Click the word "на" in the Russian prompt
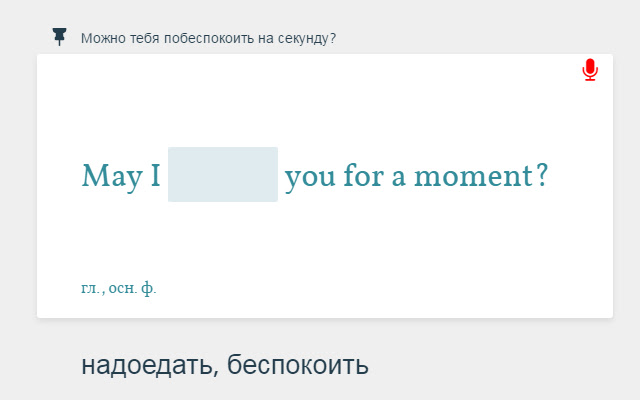Screen dimensions: 640x400 [x=261, y=39]
